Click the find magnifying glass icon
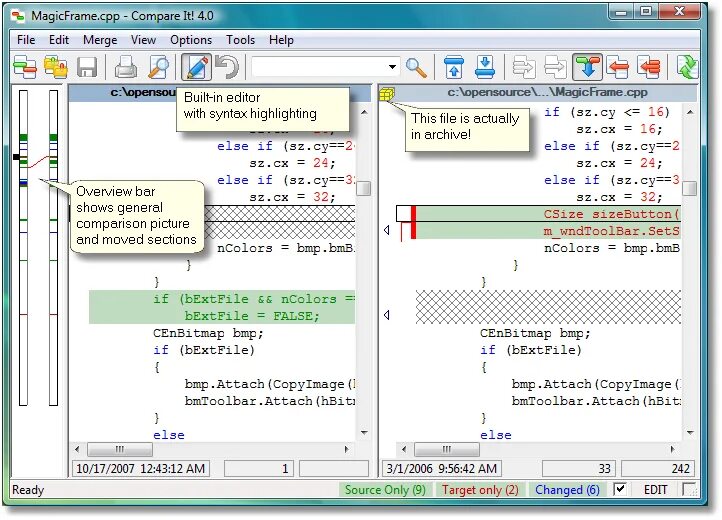The image size is (722, 520). pos(417,67)
